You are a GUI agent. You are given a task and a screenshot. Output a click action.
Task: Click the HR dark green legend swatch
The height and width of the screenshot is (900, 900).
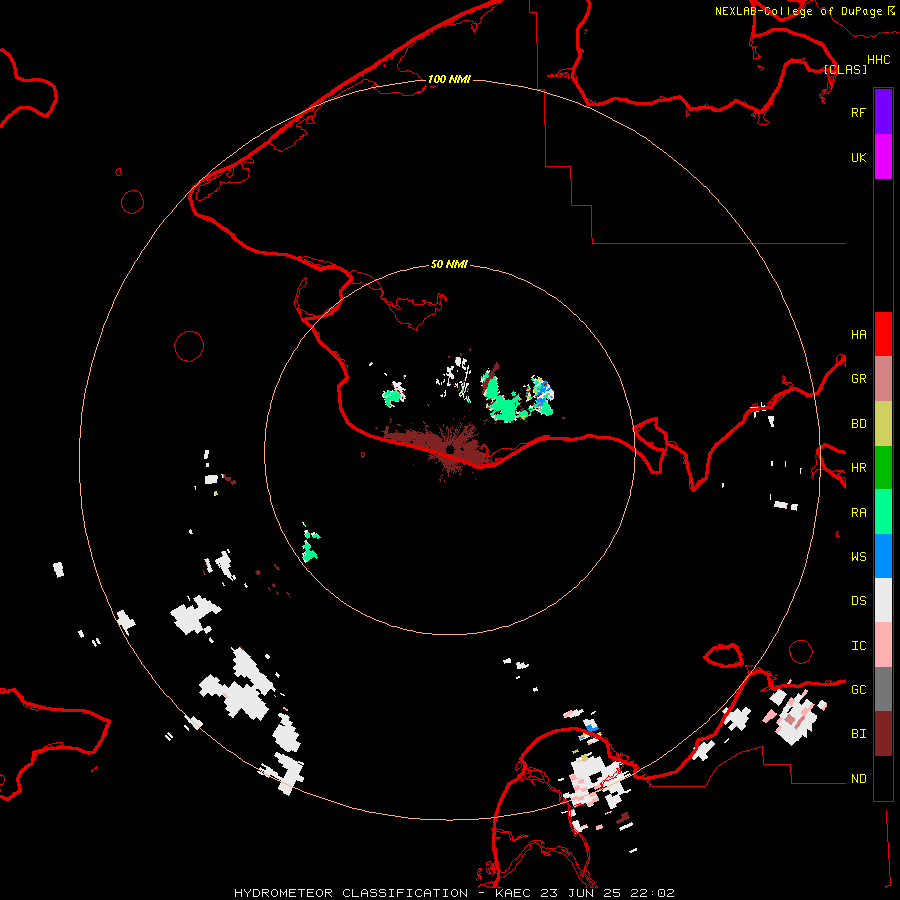click(883, 467)
